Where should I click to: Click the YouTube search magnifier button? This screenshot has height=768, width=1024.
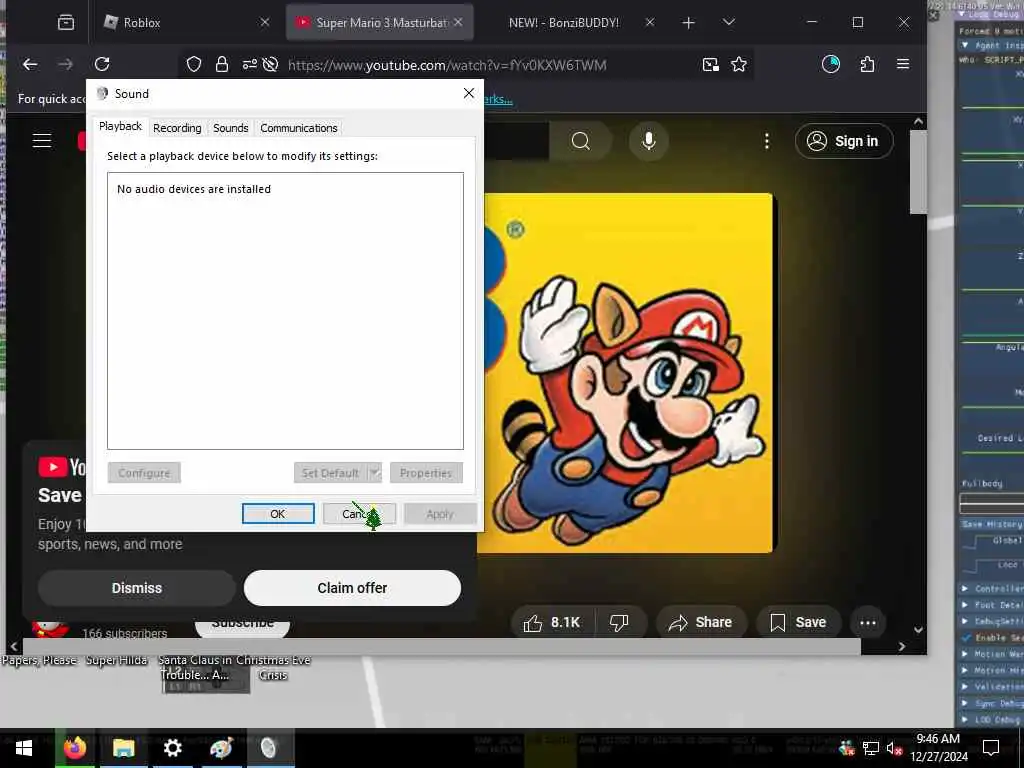click(581, 141)
